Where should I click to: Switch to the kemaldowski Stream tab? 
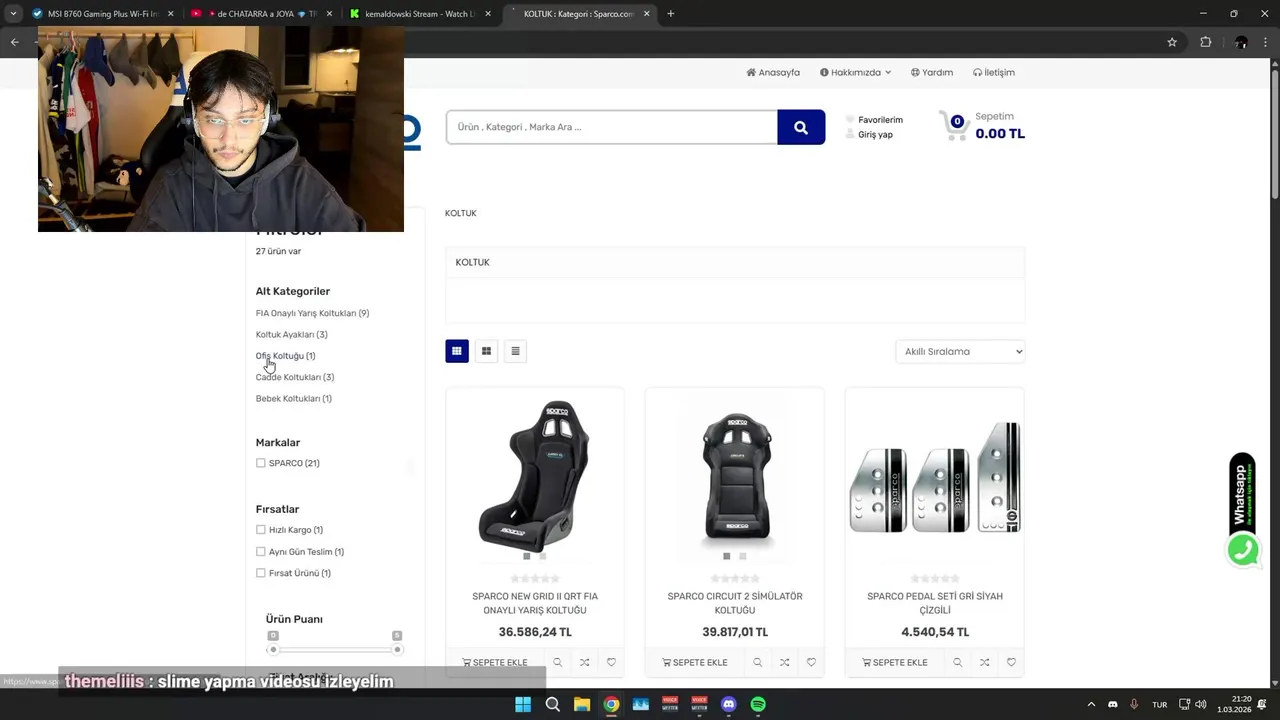click(x=419, y=14)
